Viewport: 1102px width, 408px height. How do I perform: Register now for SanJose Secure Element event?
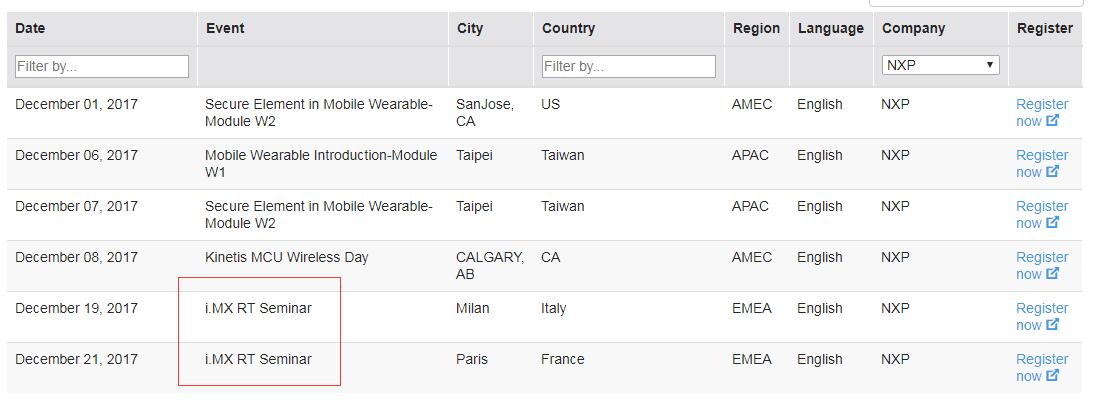1042,112
